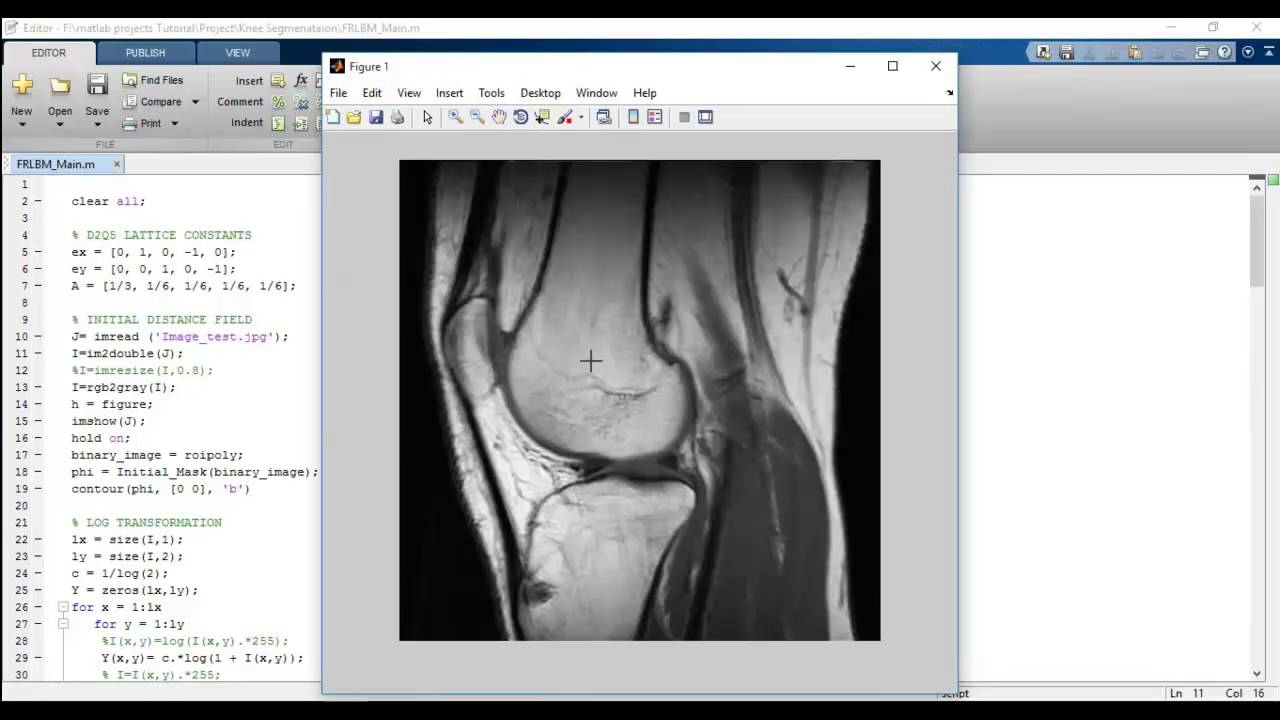Expand the Print dropdown arrow
Viewport: 1280px width, 720px height.
coord(174,124)
